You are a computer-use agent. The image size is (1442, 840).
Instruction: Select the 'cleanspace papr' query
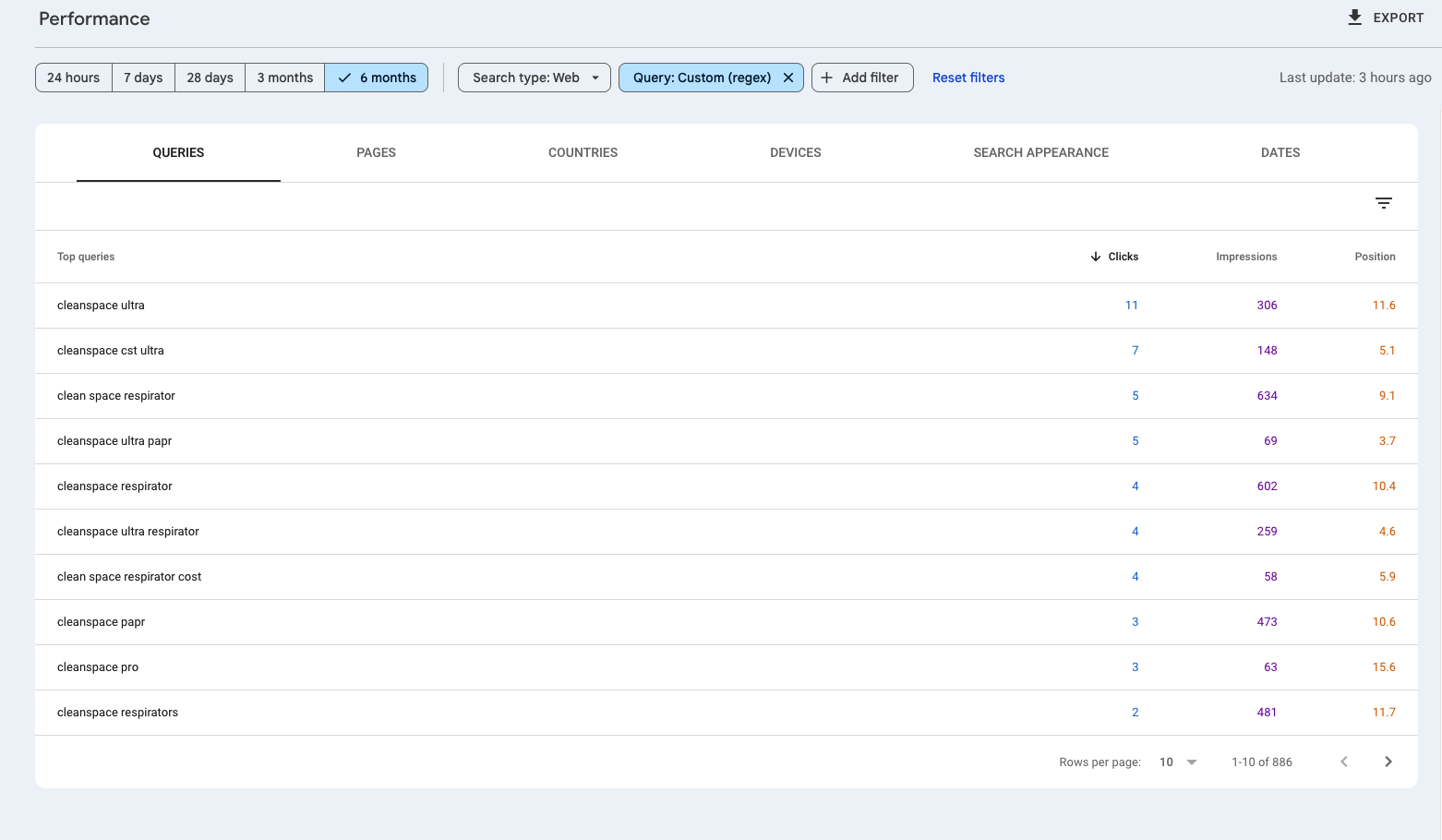coord(102,622)
